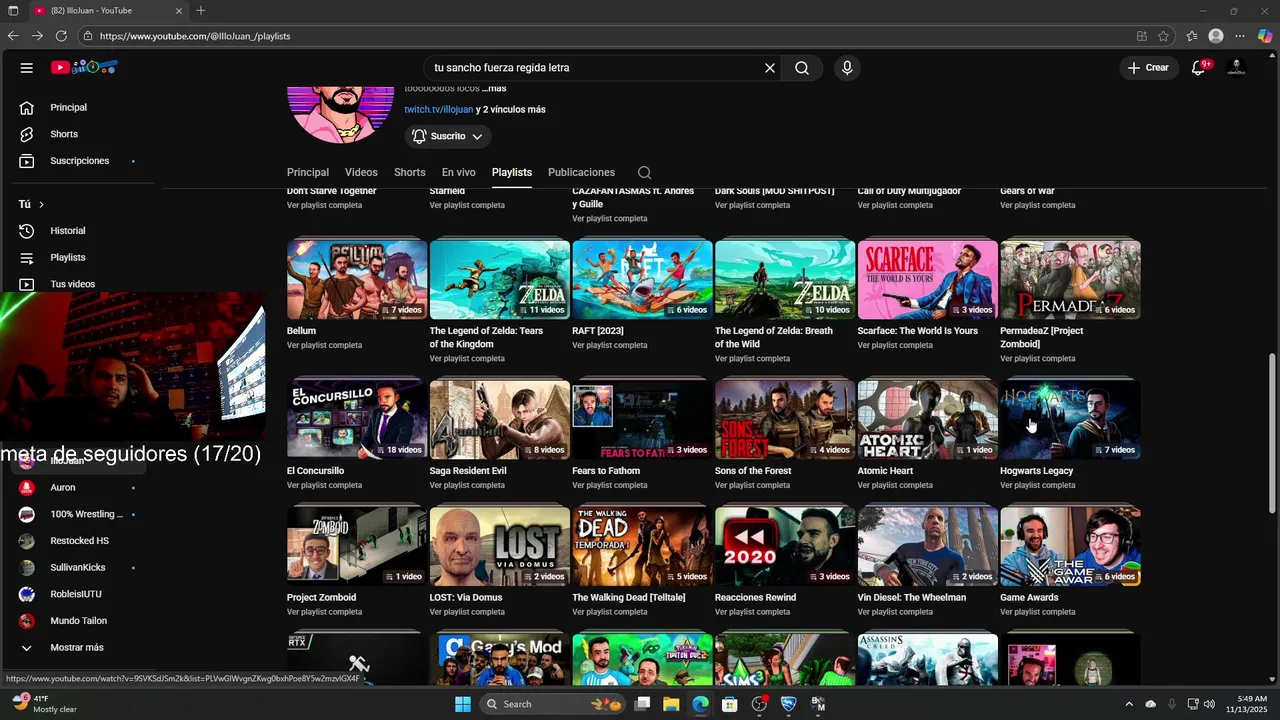Open the YouTube hamburger guide menu

click(x=27, y=68)
